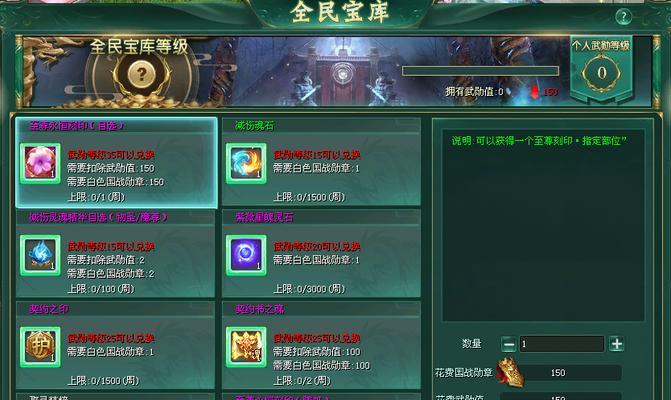Select the 至尊永恒刻印 exchange entry
Image resolution: width=671 pixels, height=400 pixels.
(x=116, y=163)
